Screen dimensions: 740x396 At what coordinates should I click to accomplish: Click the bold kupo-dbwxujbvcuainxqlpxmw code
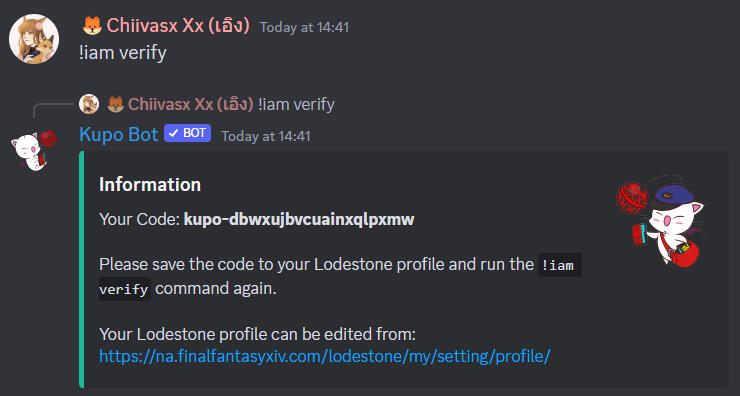(299, 219)
